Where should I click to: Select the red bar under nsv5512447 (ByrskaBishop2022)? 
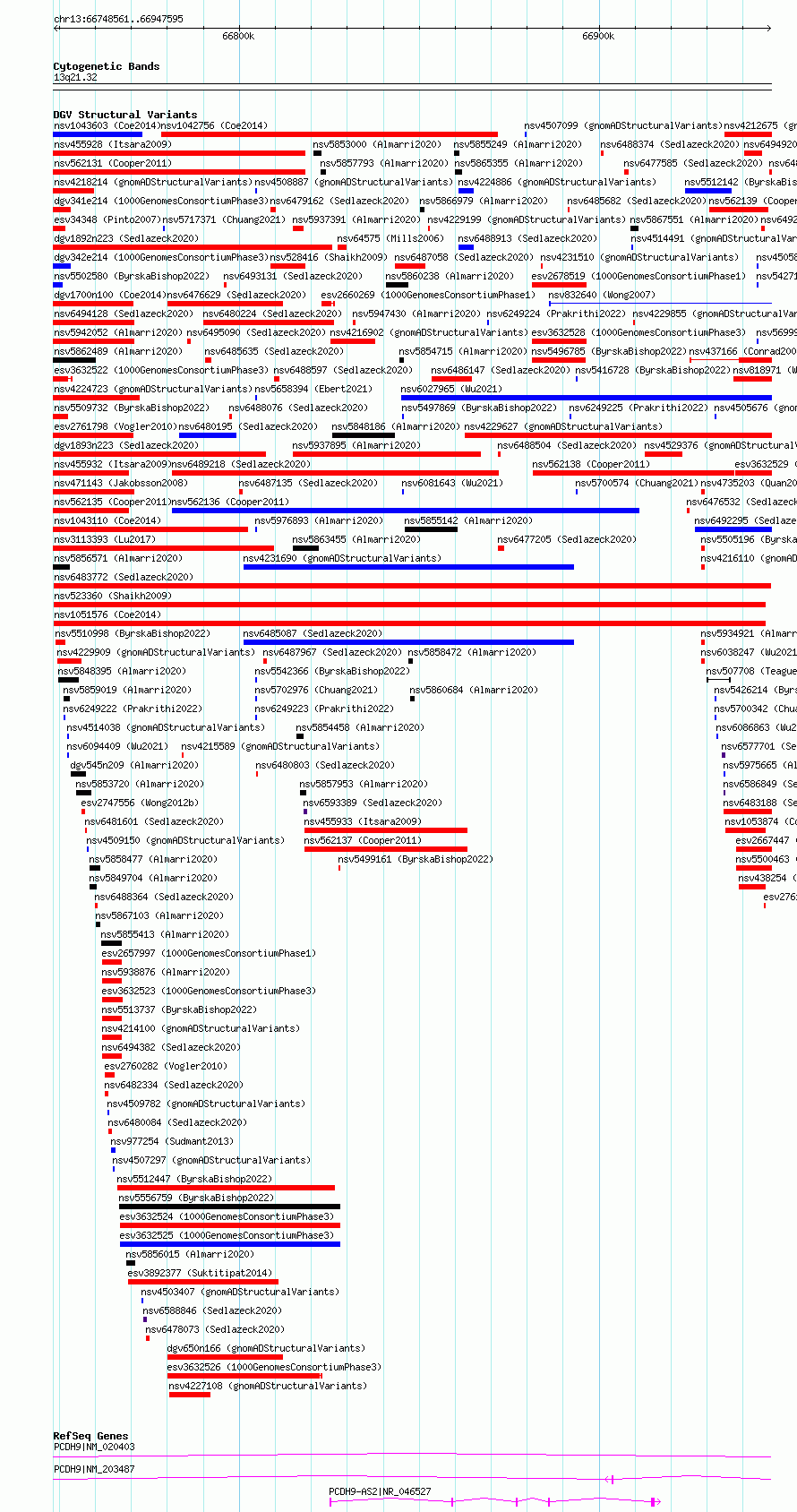tap(226, 1188)
